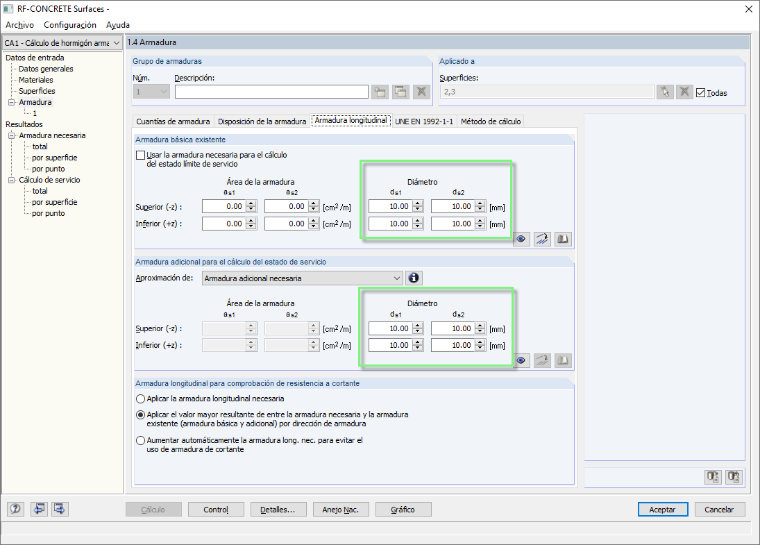Image resolution: width=760 pixels, height=545 pixels.
Task: Open the Archivo menu
Action: 19,25
